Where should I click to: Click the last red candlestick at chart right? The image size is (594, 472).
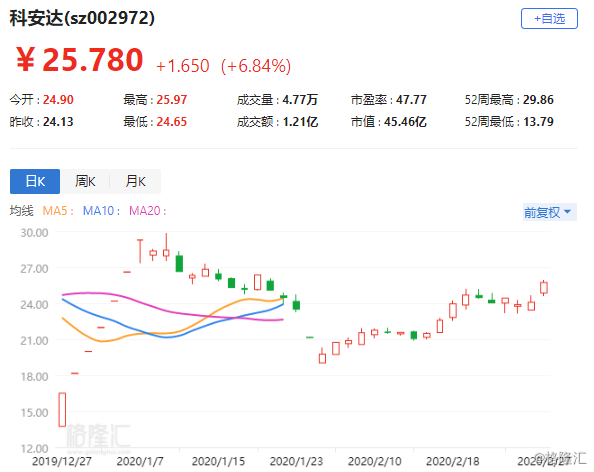pyautogui.click(x=544, y=288)
